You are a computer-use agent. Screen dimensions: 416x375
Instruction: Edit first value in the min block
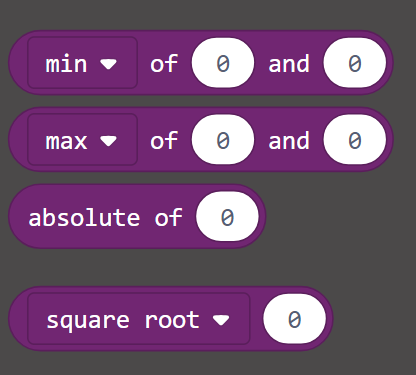[x=223, y=63]
